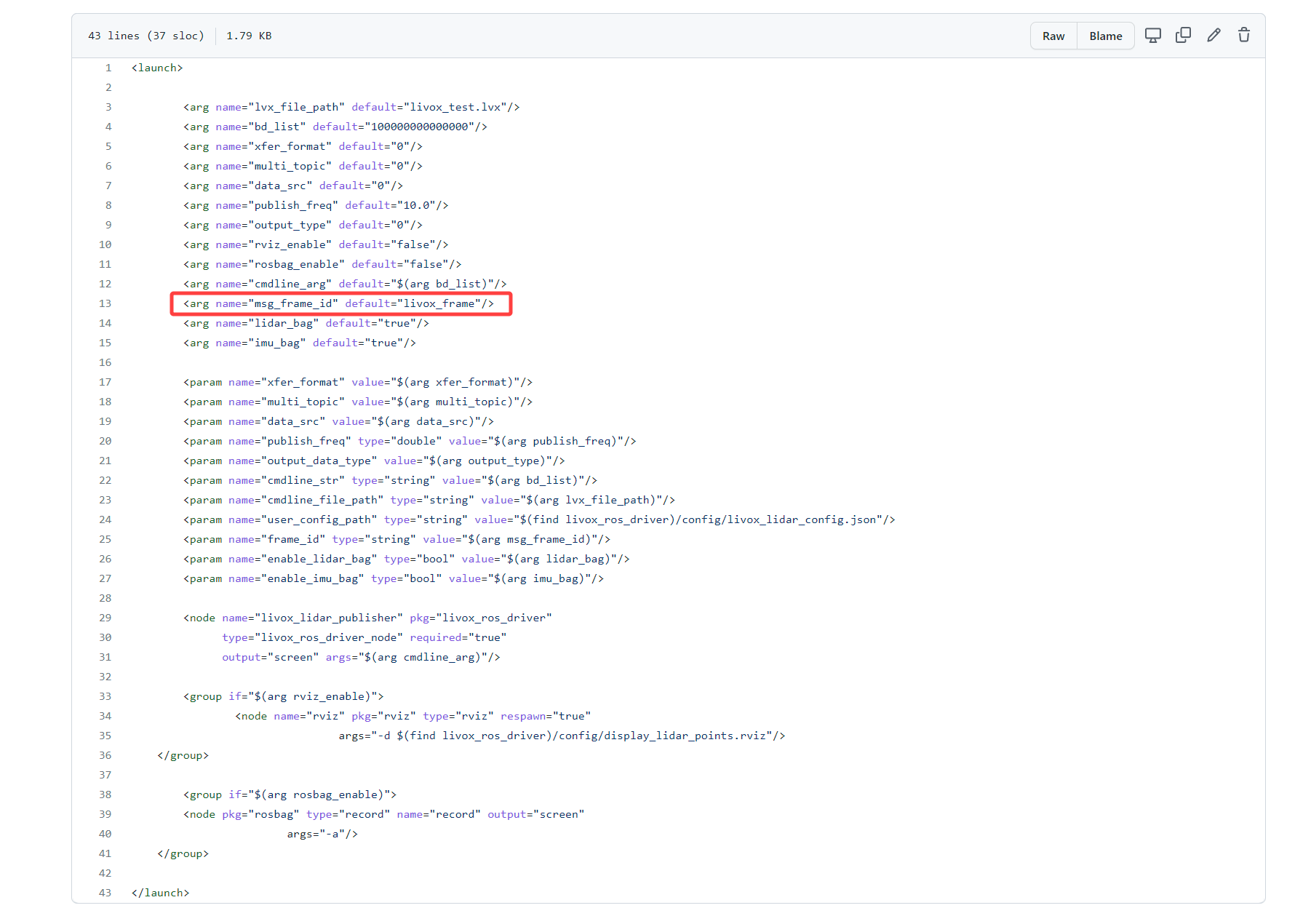1311x924 pixels.
Task: Click the rosbag_enable arg line
Action: [322, 264]
